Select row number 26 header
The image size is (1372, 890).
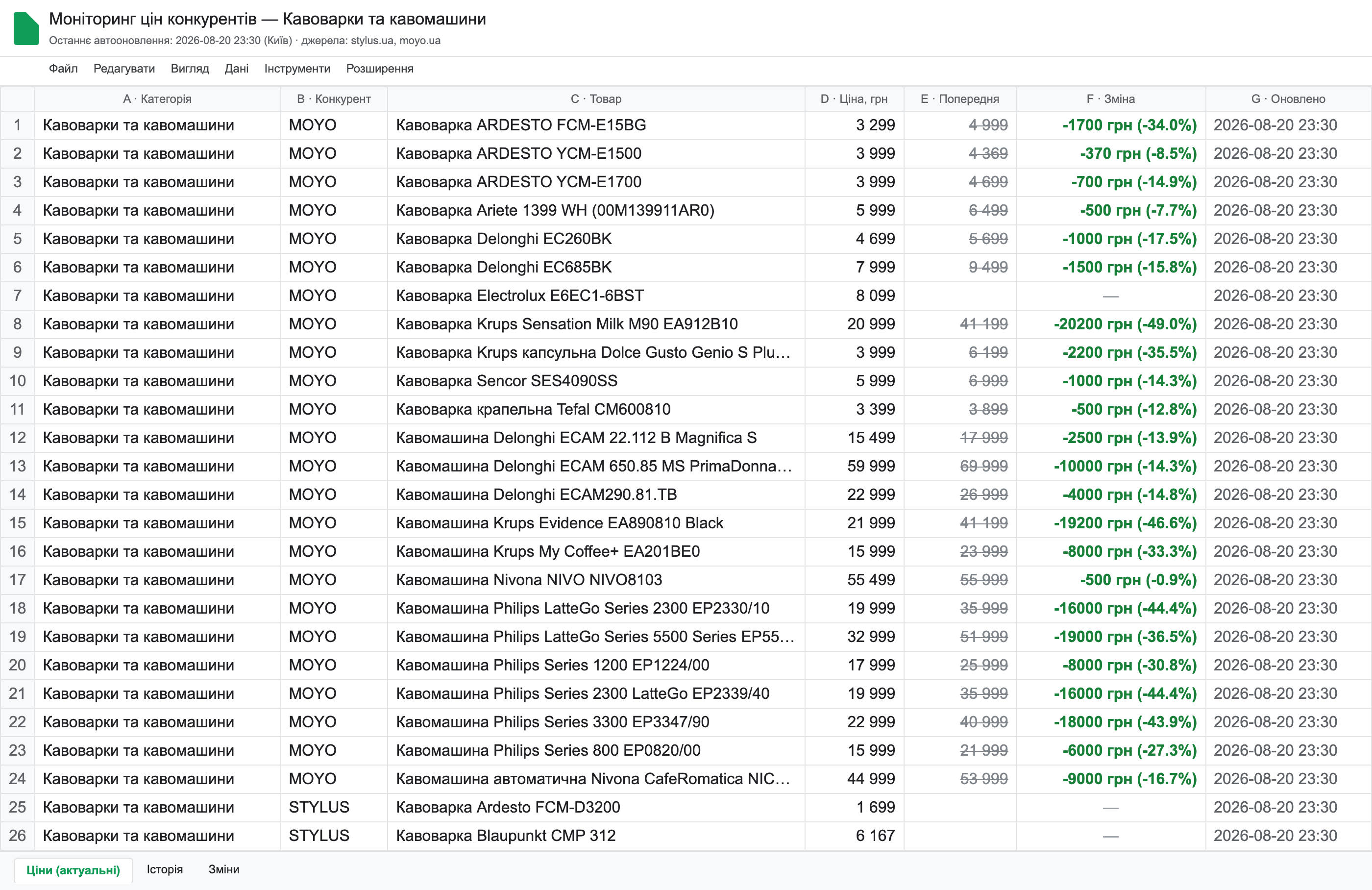pyautogui.click(x=17, y=836)
